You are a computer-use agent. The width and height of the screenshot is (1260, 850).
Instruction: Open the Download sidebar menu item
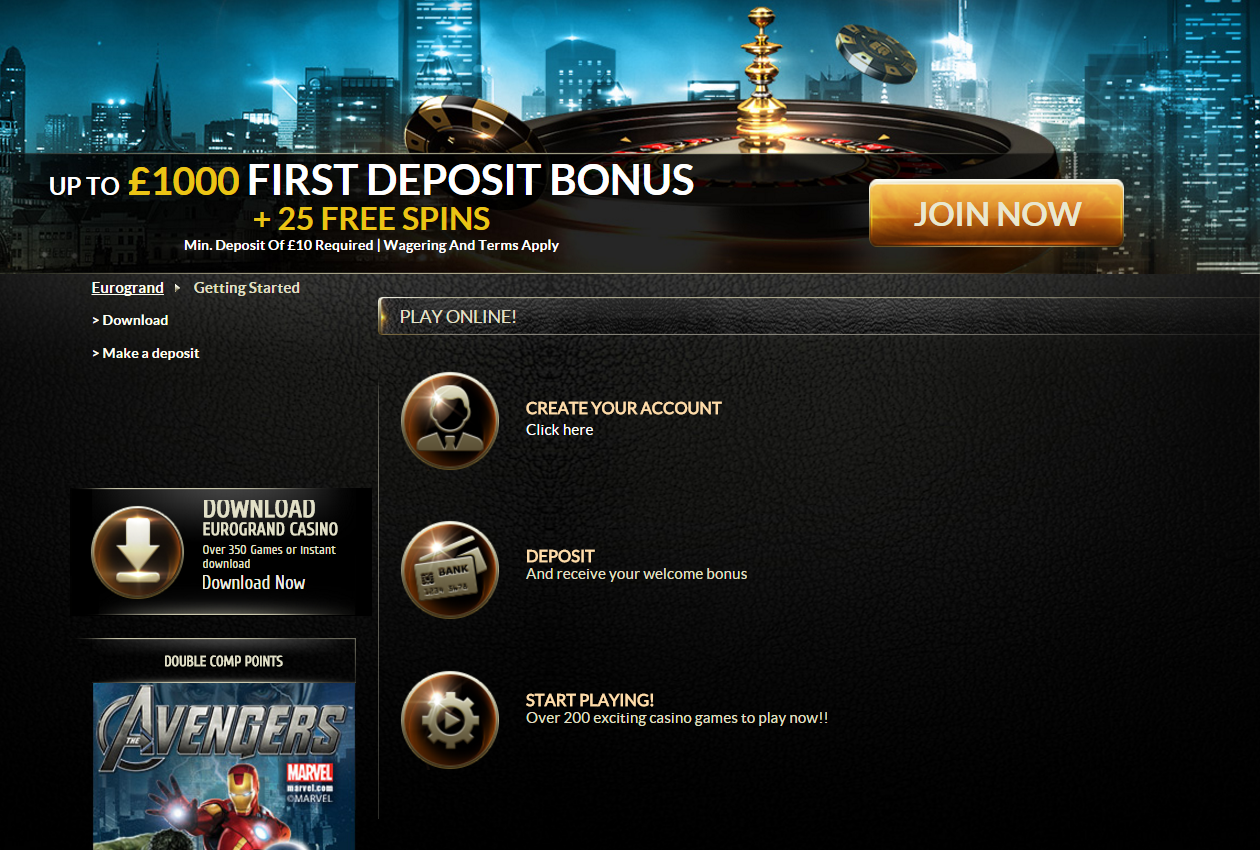130,320
